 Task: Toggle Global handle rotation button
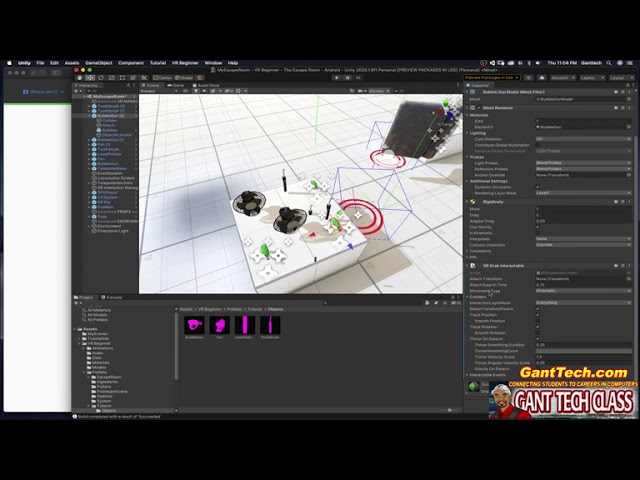[x=184, y=78]
